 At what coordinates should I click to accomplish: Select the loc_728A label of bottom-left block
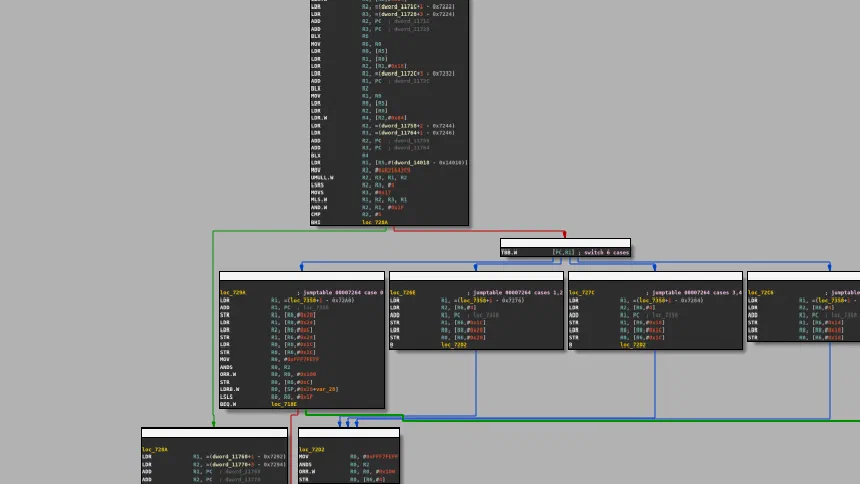point(155,450)
